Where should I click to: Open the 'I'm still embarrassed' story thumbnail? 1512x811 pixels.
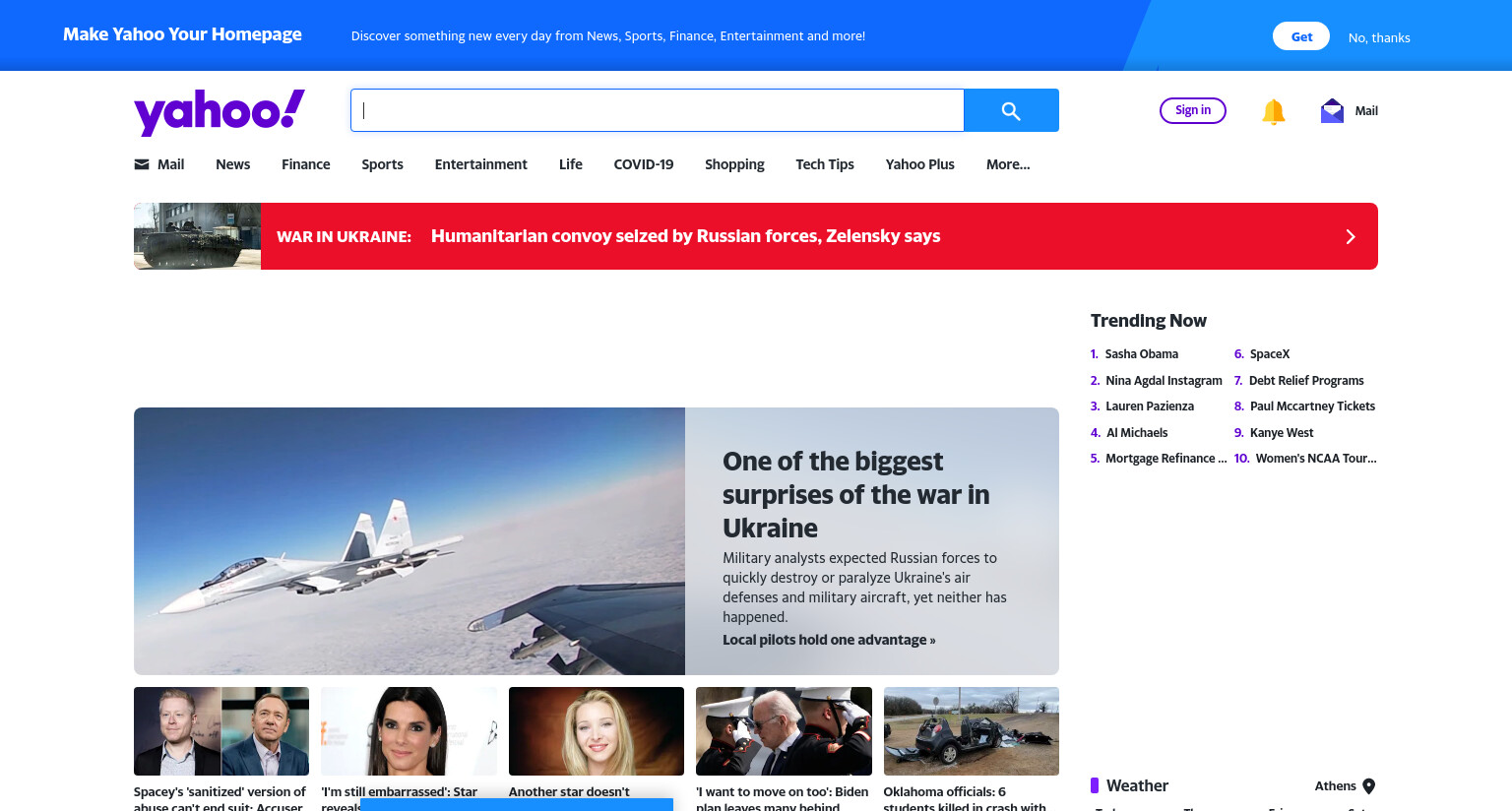pyautogui.click(x=409, y=731)
